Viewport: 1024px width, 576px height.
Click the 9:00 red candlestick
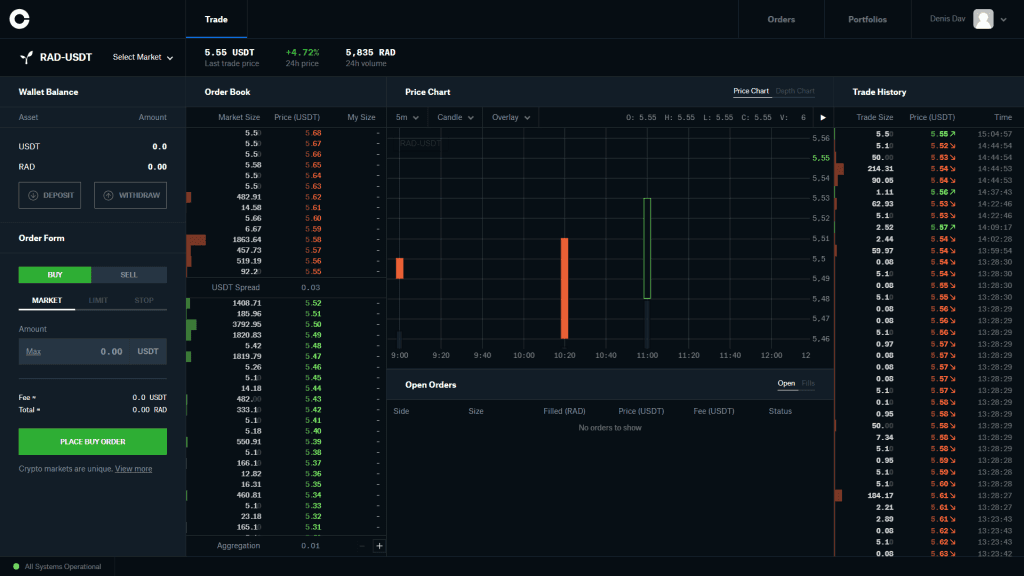point(400,268)
